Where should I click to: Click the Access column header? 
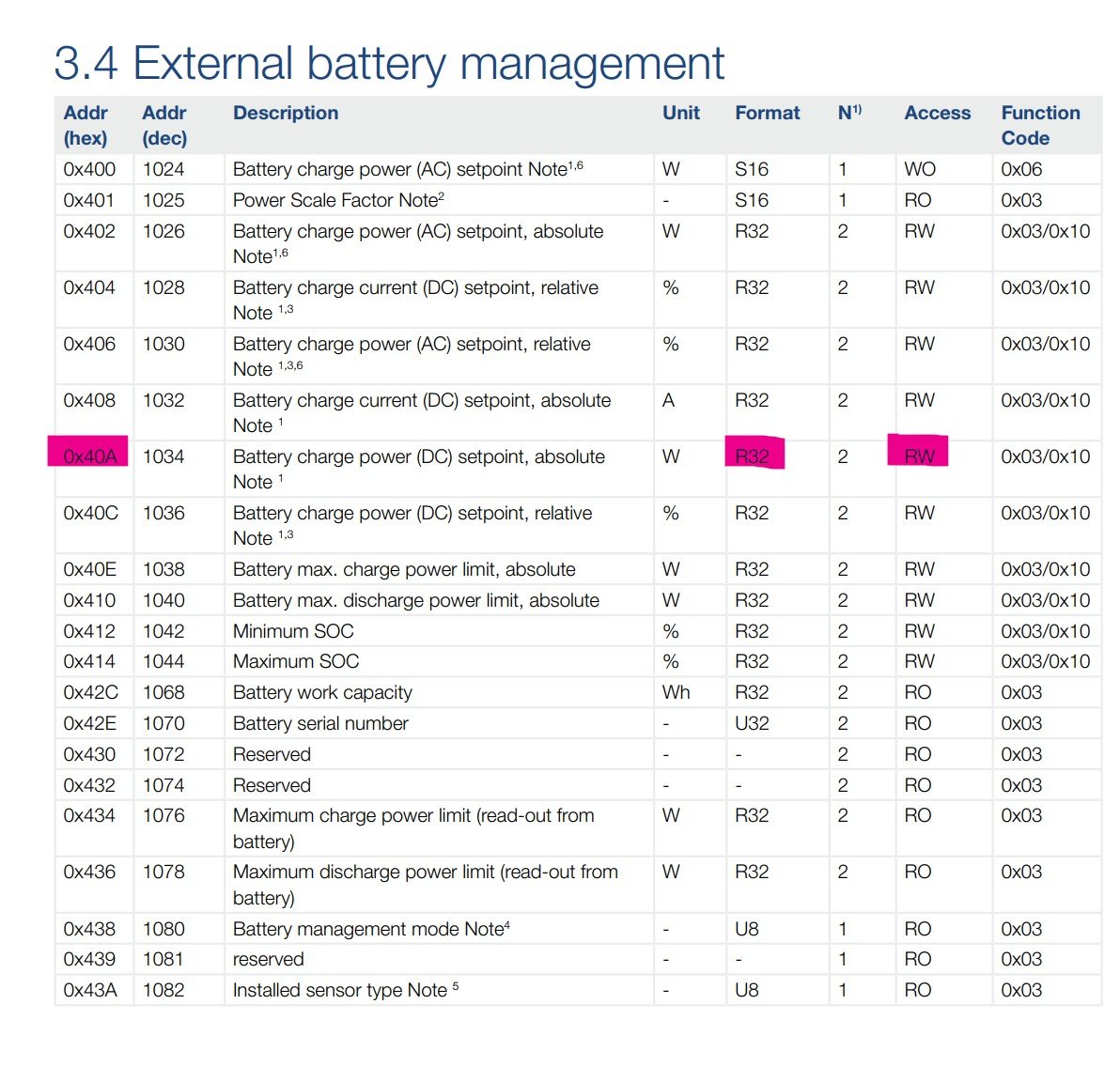point(937,113)
